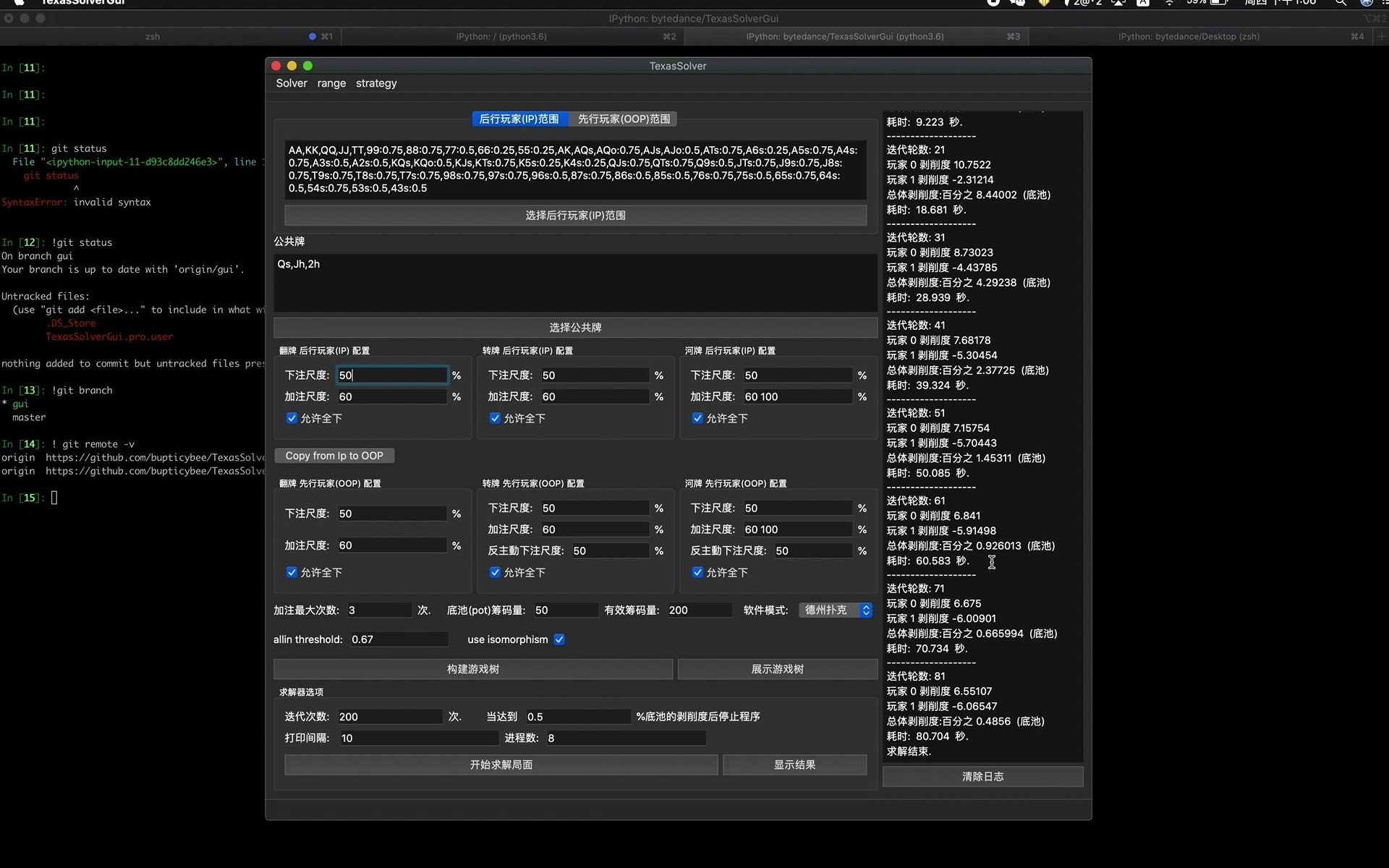Open a new iTerm tab with plus icon

(1380, 36)
